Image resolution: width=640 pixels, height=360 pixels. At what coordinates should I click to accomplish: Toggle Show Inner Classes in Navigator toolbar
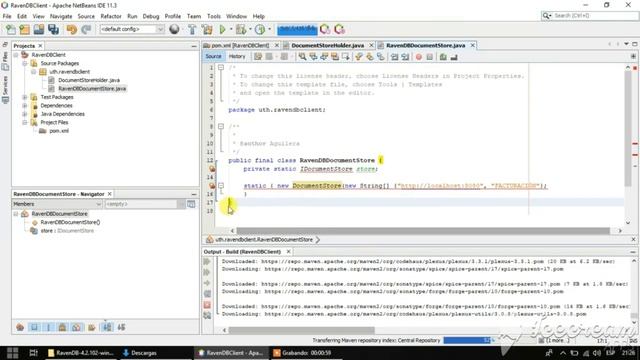(x=77, y=327)
